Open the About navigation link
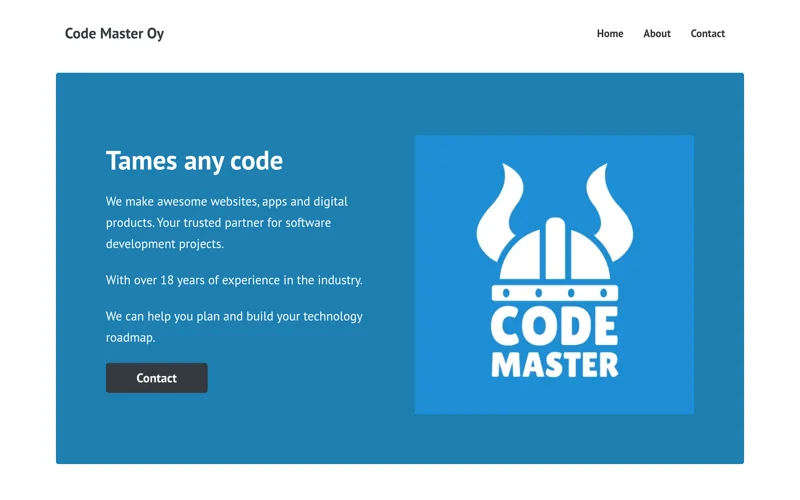 pos(657,34)
